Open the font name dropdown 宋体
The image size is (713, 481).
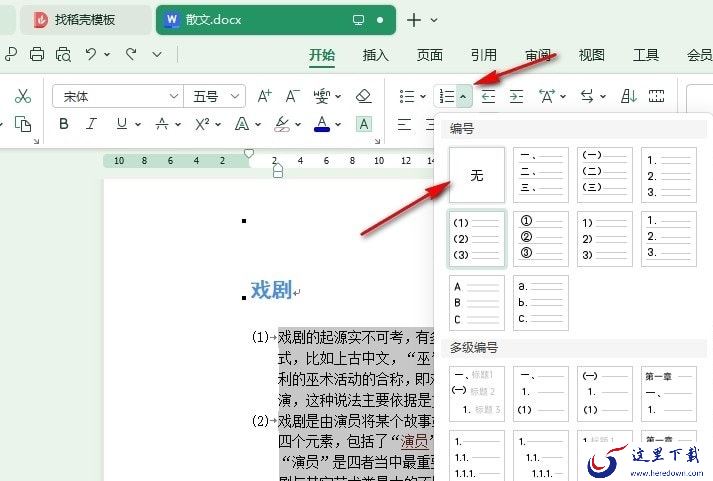(x=173, y=96)
